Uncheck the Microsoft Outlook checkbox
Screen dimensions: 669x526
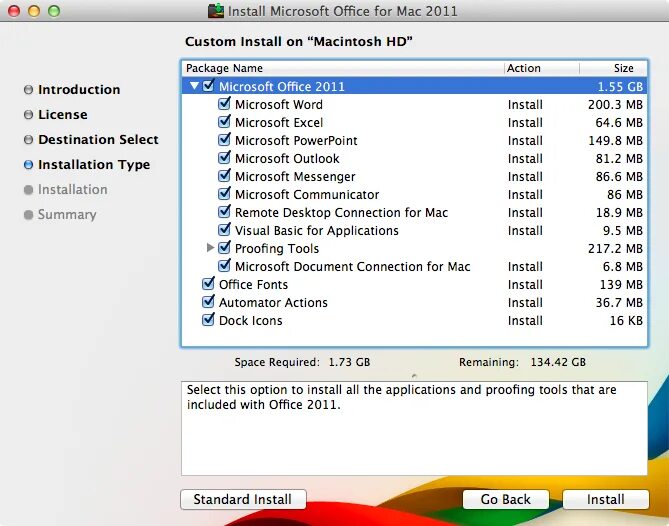(224, 157)
